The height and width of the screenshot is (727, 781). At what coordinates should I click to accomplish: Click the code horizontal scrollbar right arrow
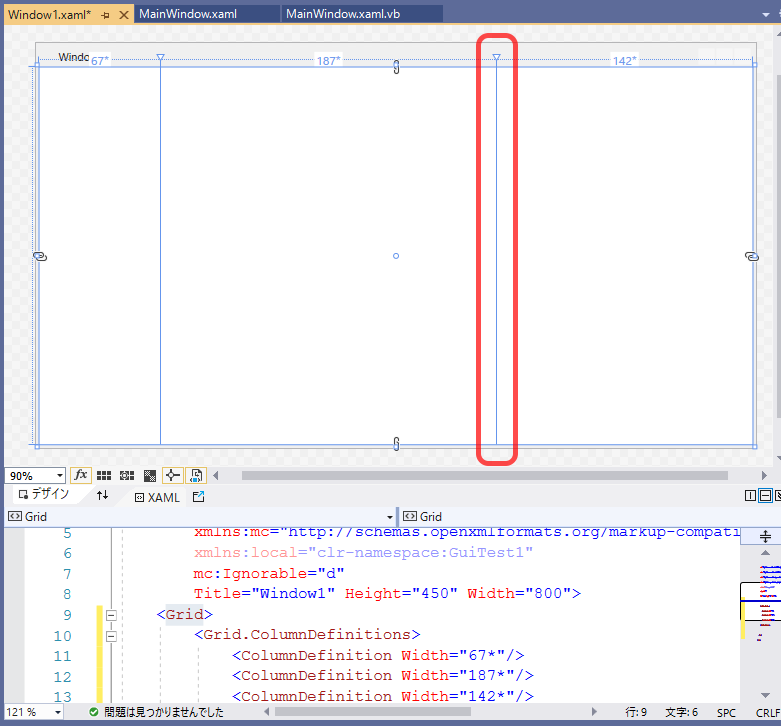pos(594,712)
